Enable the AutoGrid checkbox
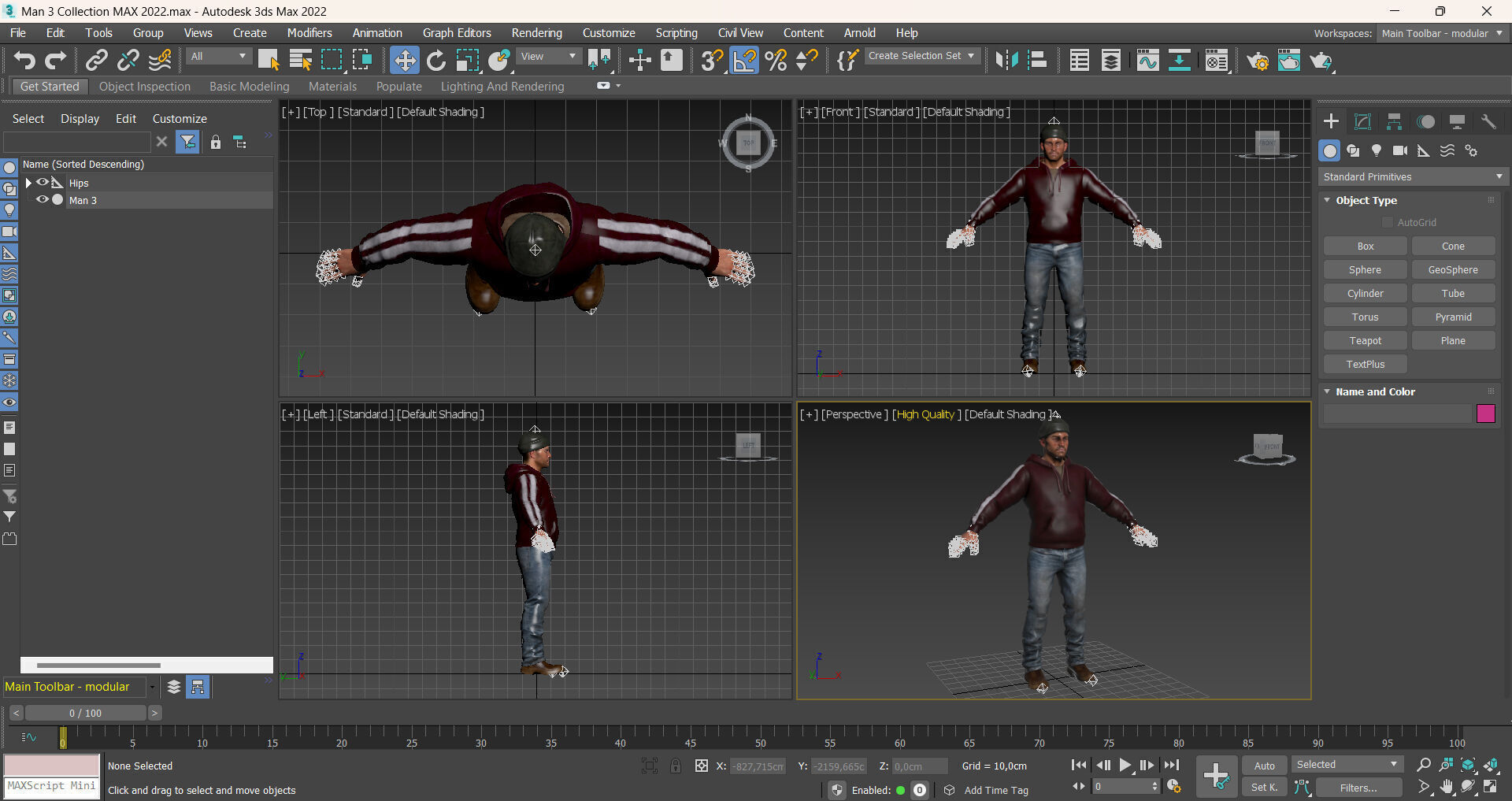This screenshot has height=801, width=1512. [x=1388, y=223]
